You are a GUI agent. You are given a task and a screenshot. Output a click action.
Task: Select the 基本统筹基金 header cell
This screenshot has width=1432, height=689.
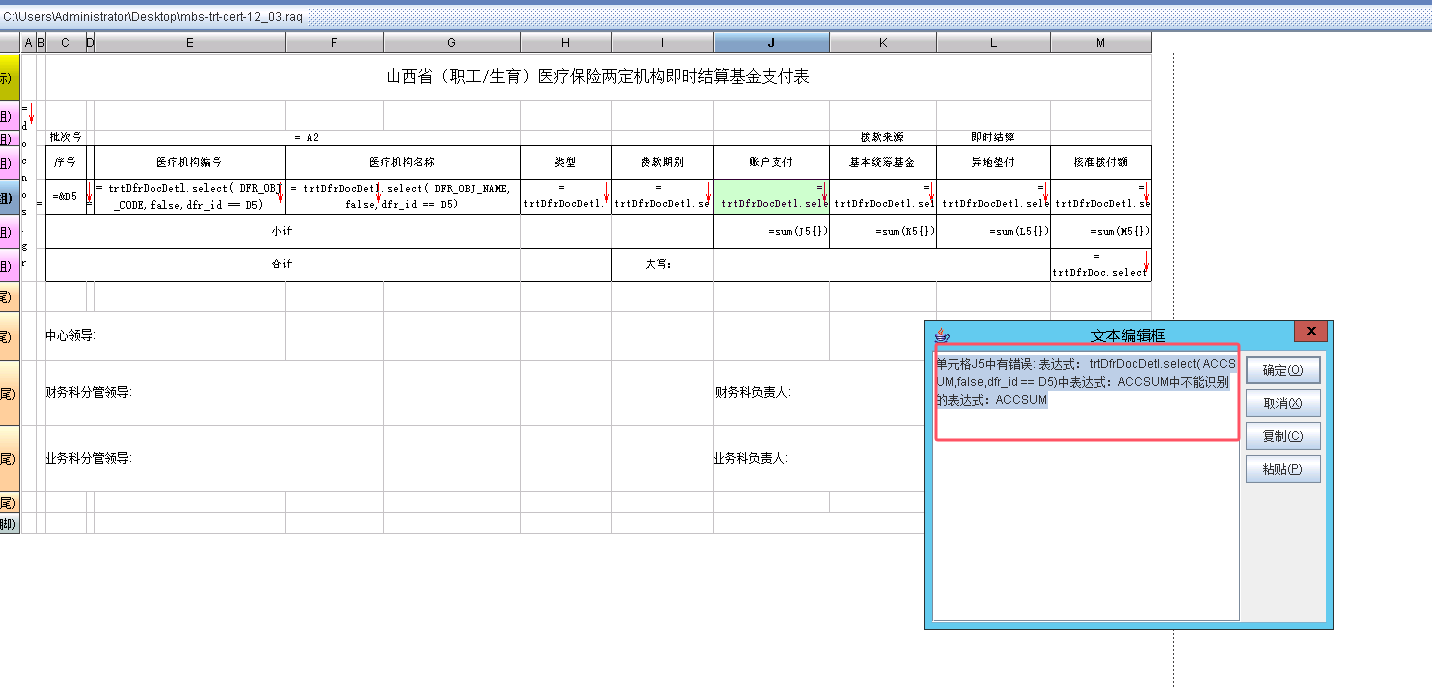click(x=883, y=162)
